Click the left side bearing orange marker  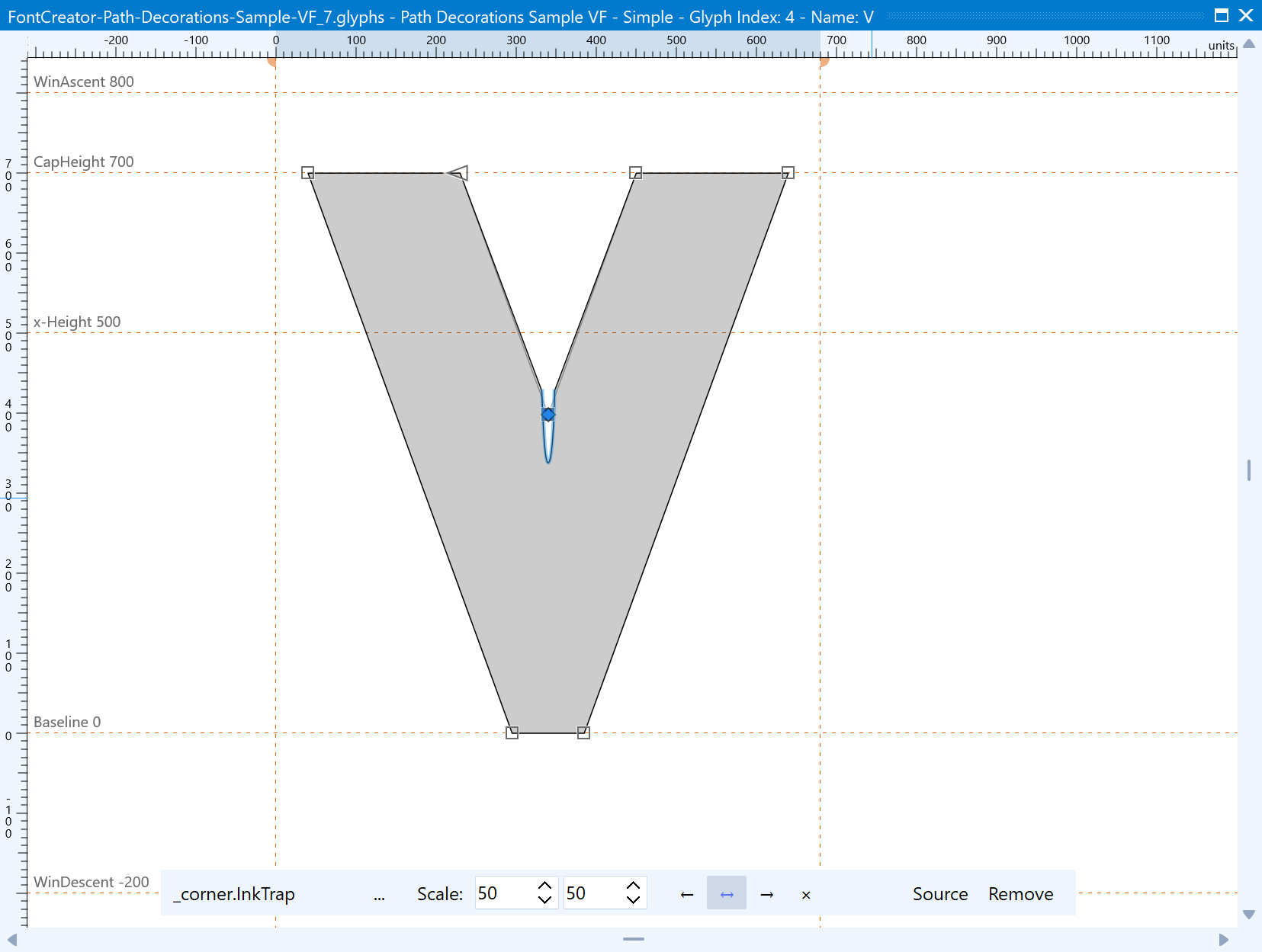click(x=272, y=62)
